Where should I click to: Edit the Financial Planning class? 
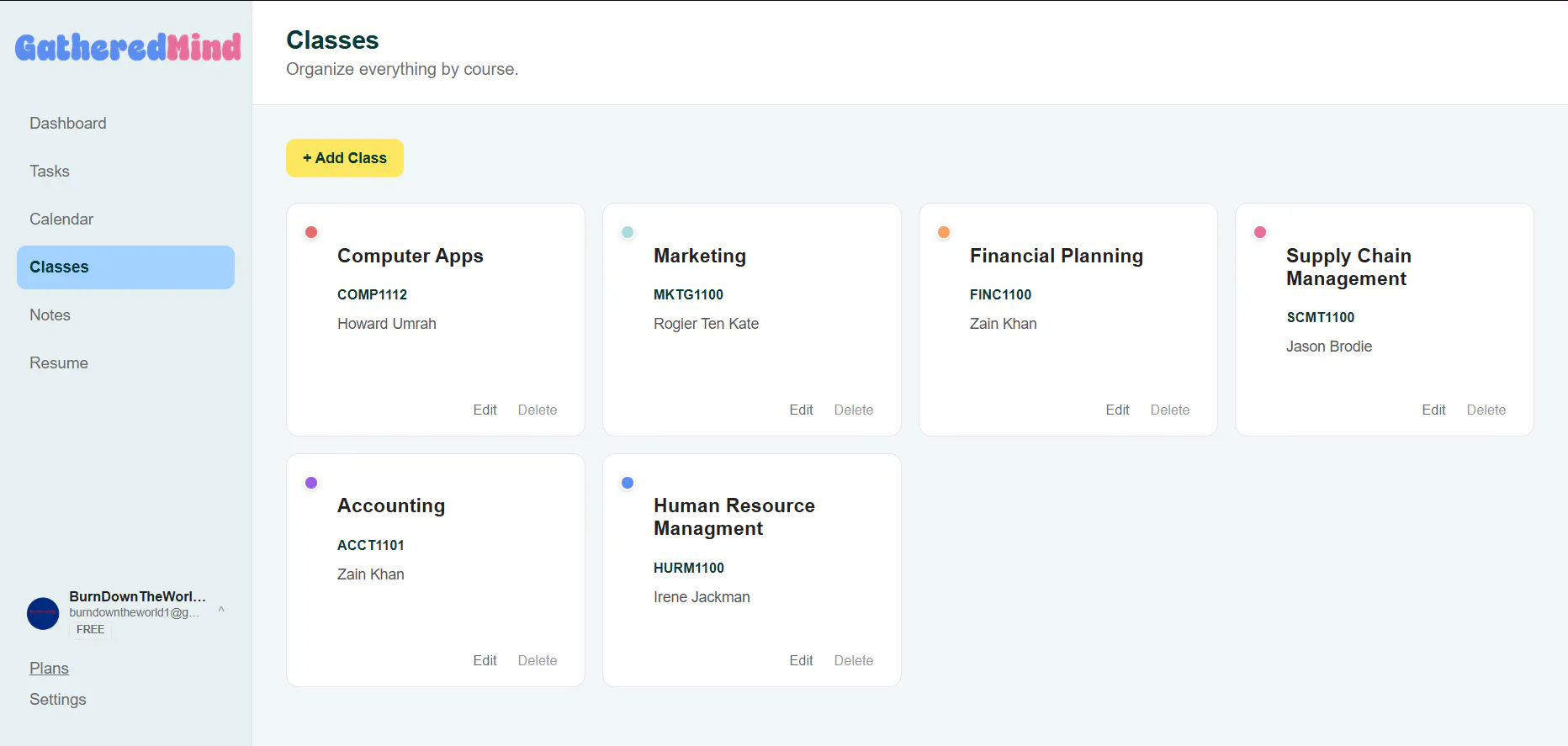[1117, 410]
